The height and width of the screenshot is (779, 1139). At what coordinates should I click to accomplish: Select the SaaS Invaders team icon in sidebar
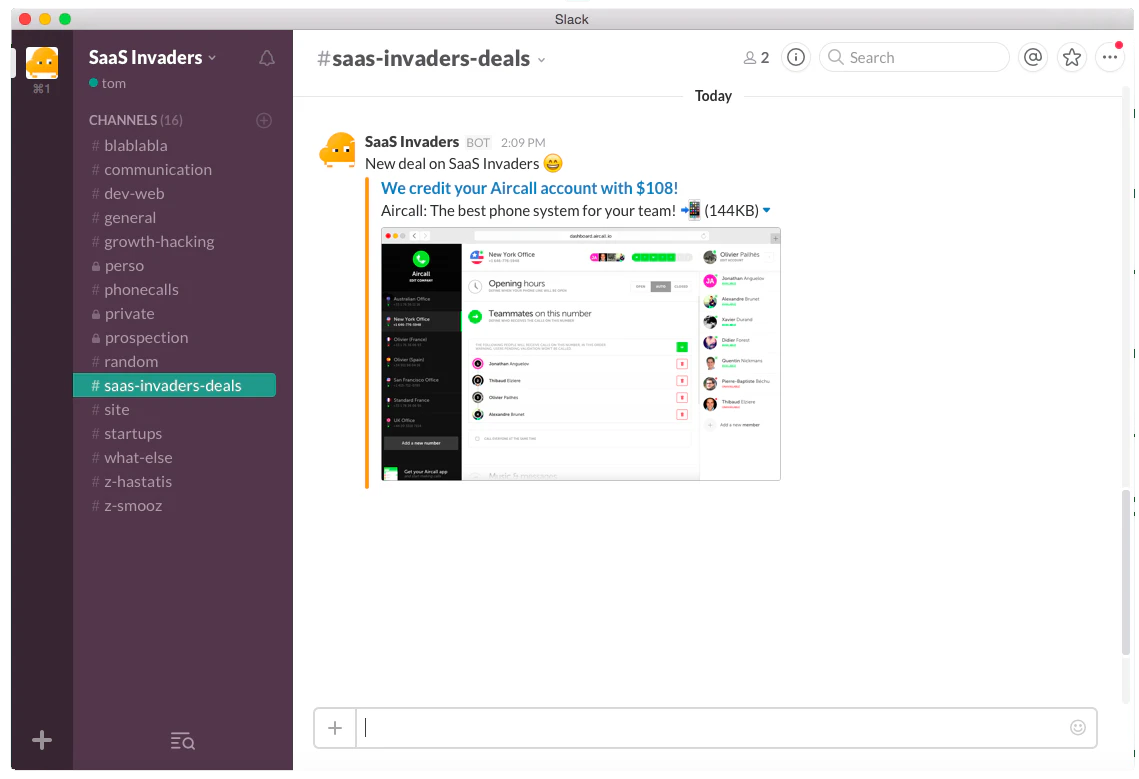point(41,63)
